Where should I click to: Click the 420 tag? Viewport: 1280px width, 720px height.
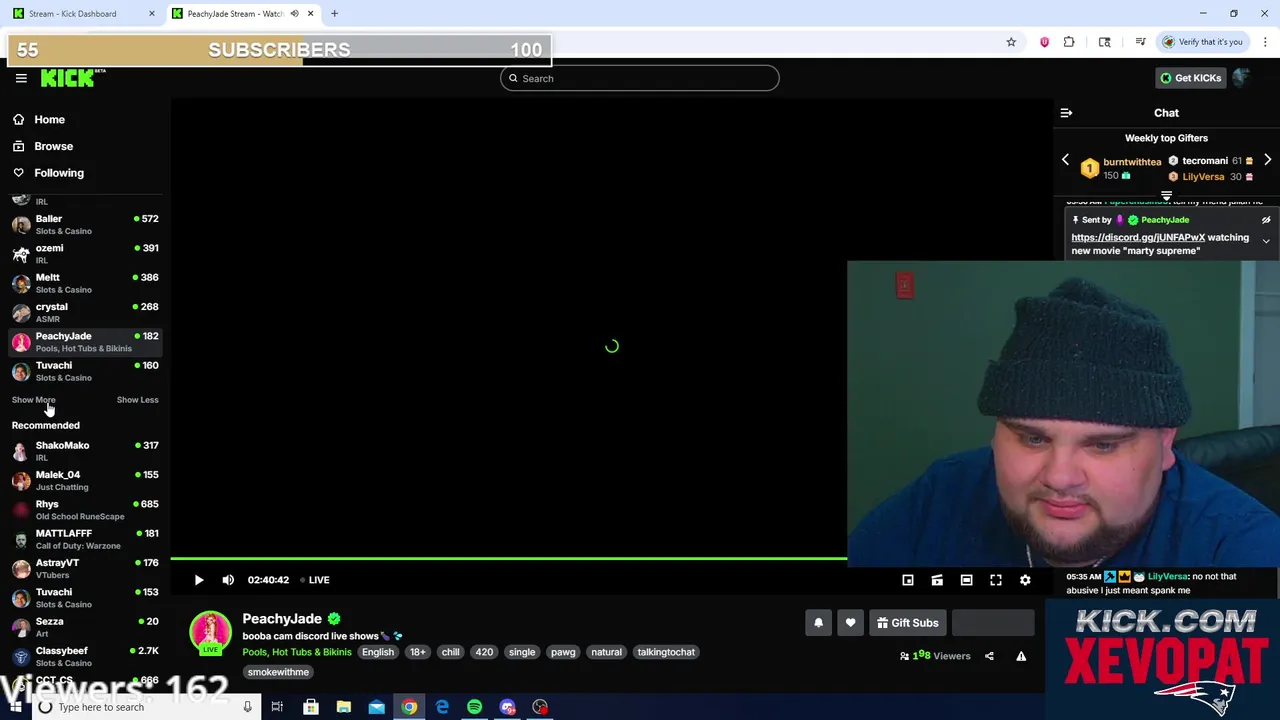tap(484, 652)
